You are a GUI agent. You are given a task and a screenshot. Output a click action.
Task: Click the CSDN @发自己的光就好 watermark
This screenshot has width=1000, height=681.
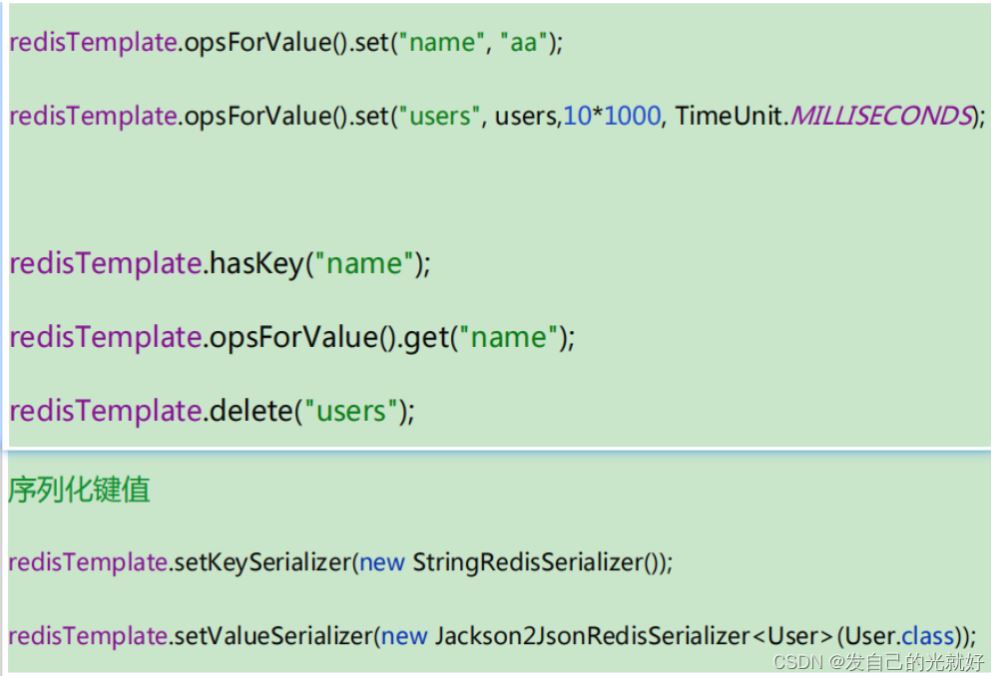tap(878, 663)
